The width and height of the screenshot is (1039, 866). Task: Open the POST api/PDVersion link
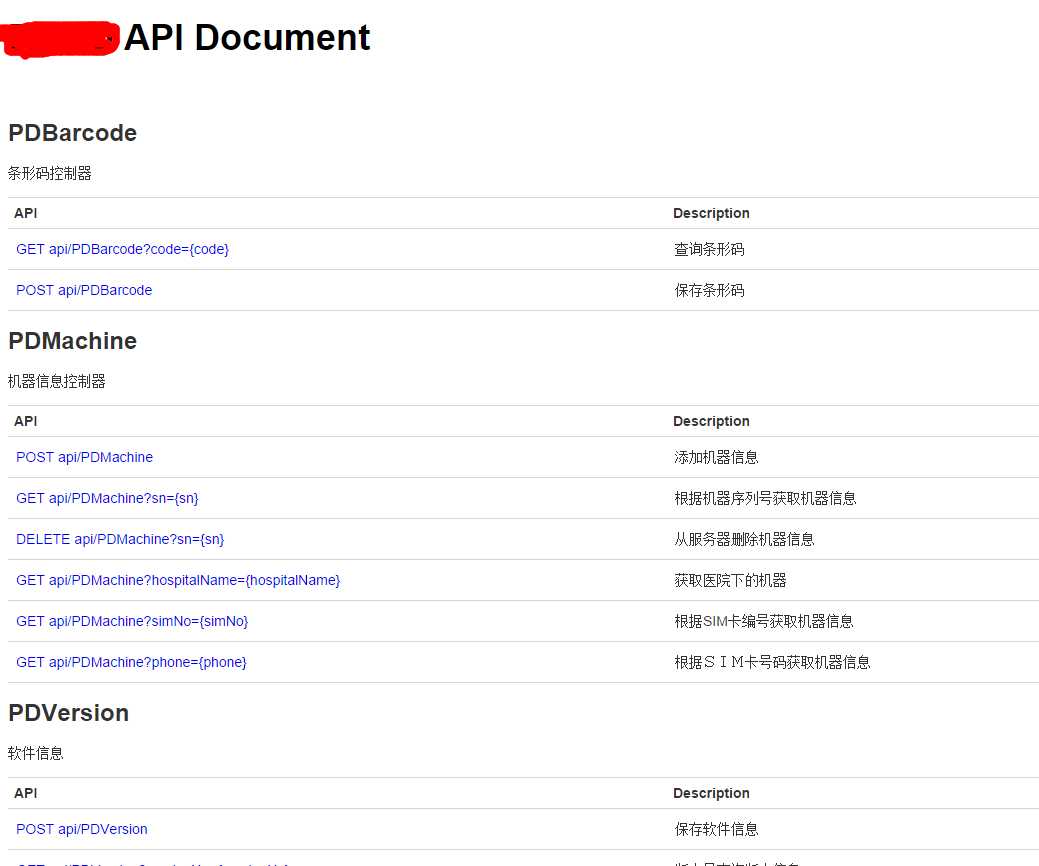82,829
